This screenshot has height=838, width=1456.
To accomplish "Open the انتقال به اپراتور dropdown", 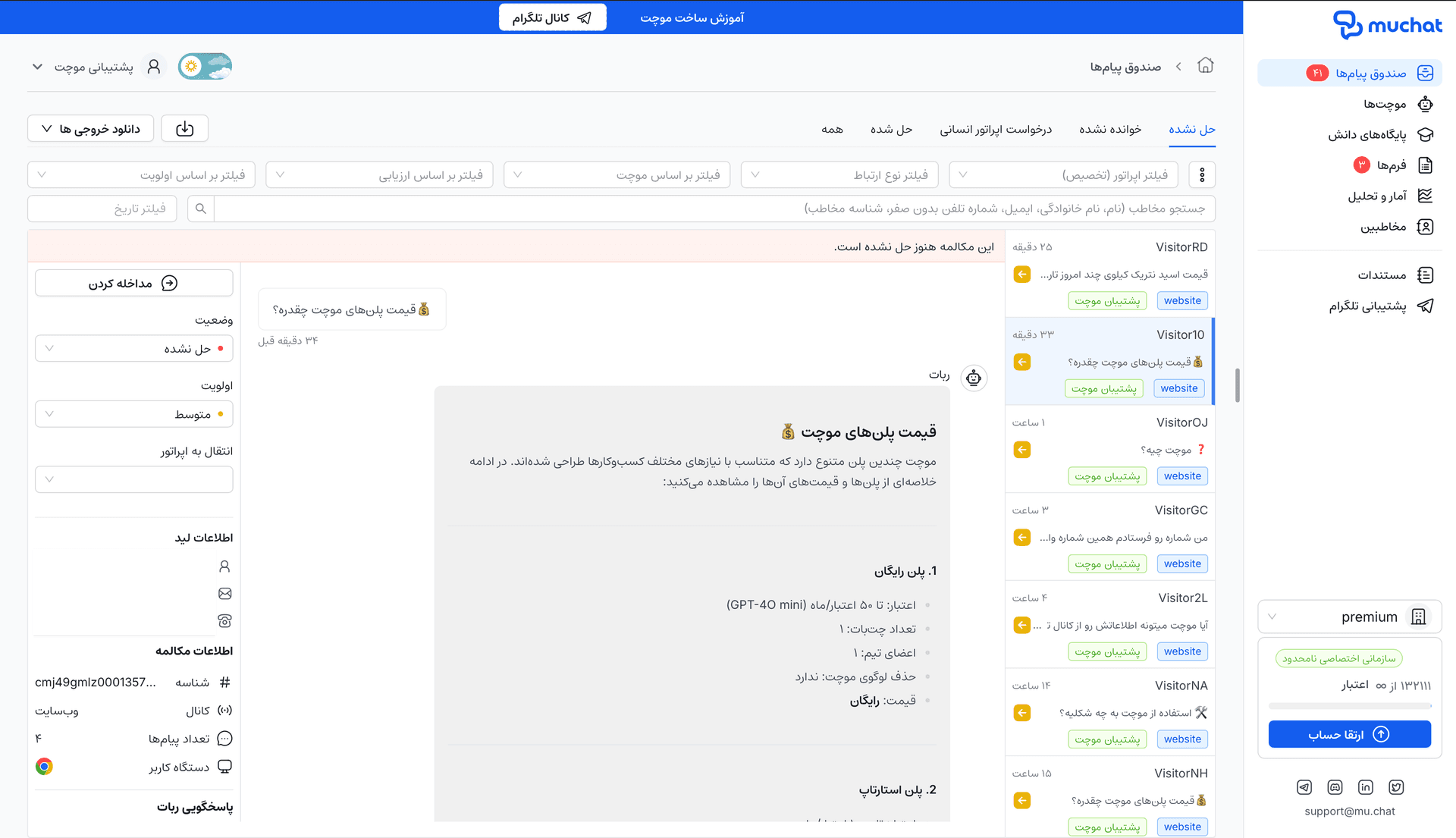I will tap(134, 479).
